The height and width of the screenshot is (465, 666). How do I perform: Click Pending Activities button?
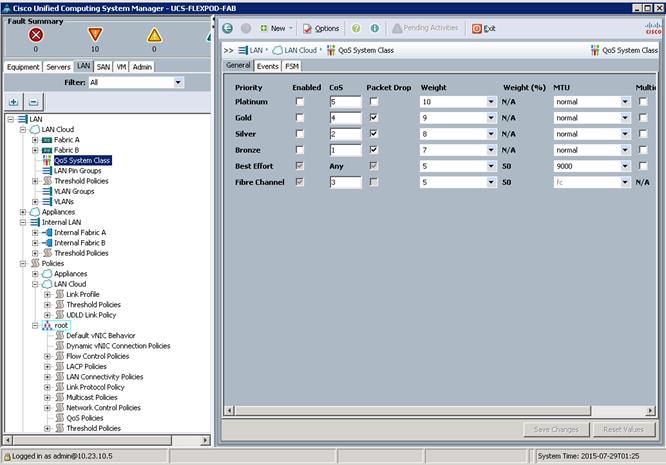425,28
